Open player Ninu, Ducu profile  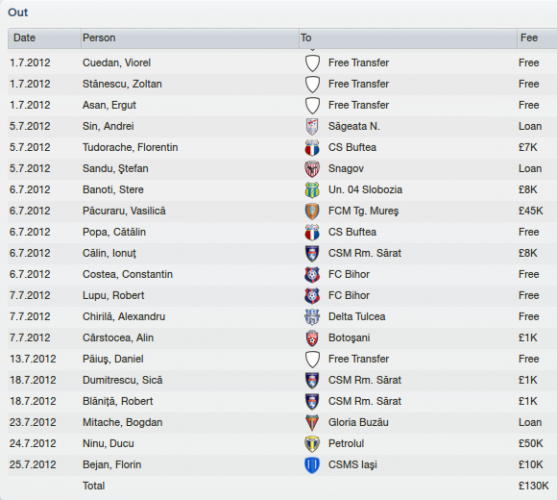coord(108,444)
